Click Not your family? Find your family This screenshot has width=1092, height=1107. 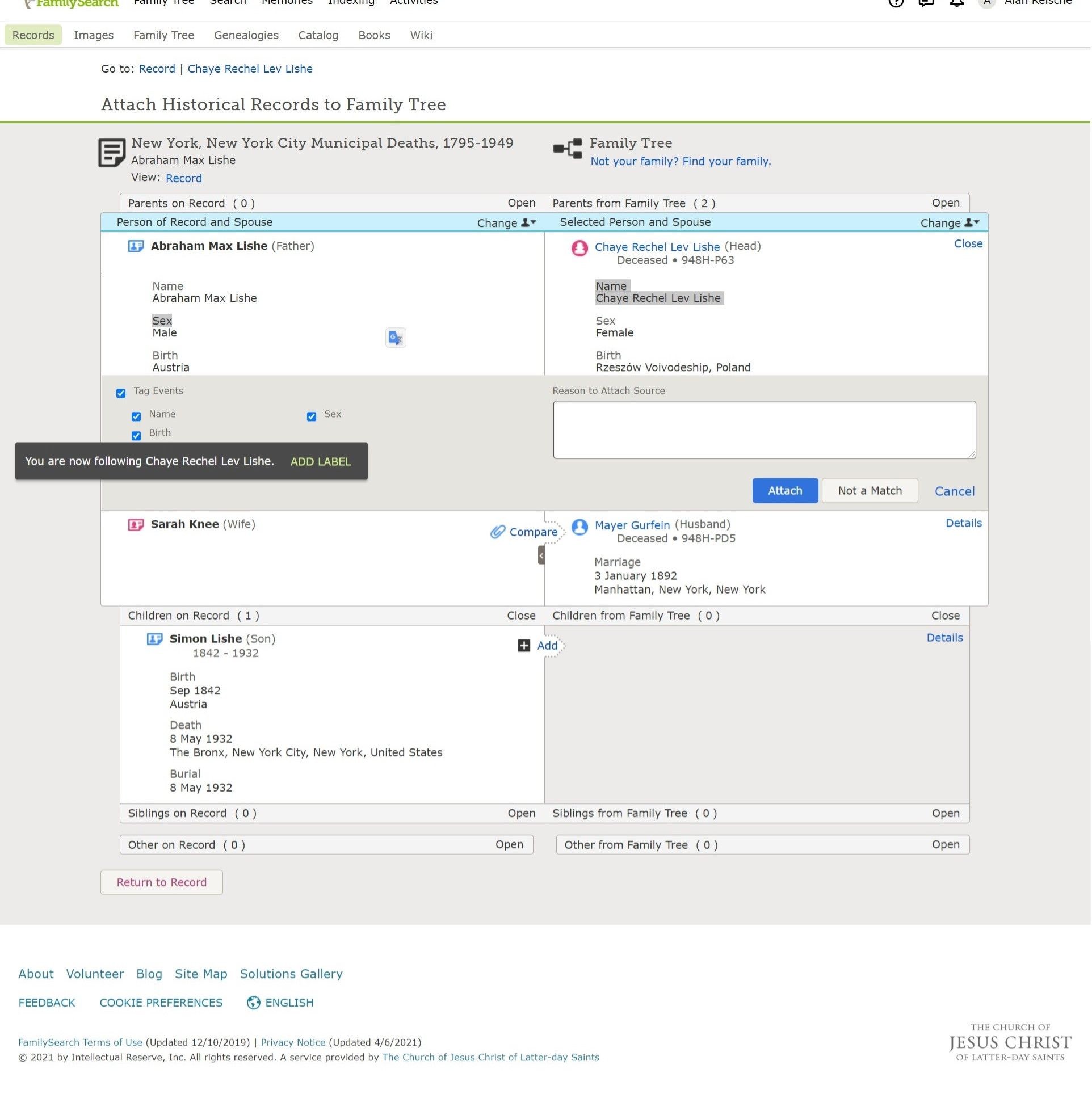point(681,161)
